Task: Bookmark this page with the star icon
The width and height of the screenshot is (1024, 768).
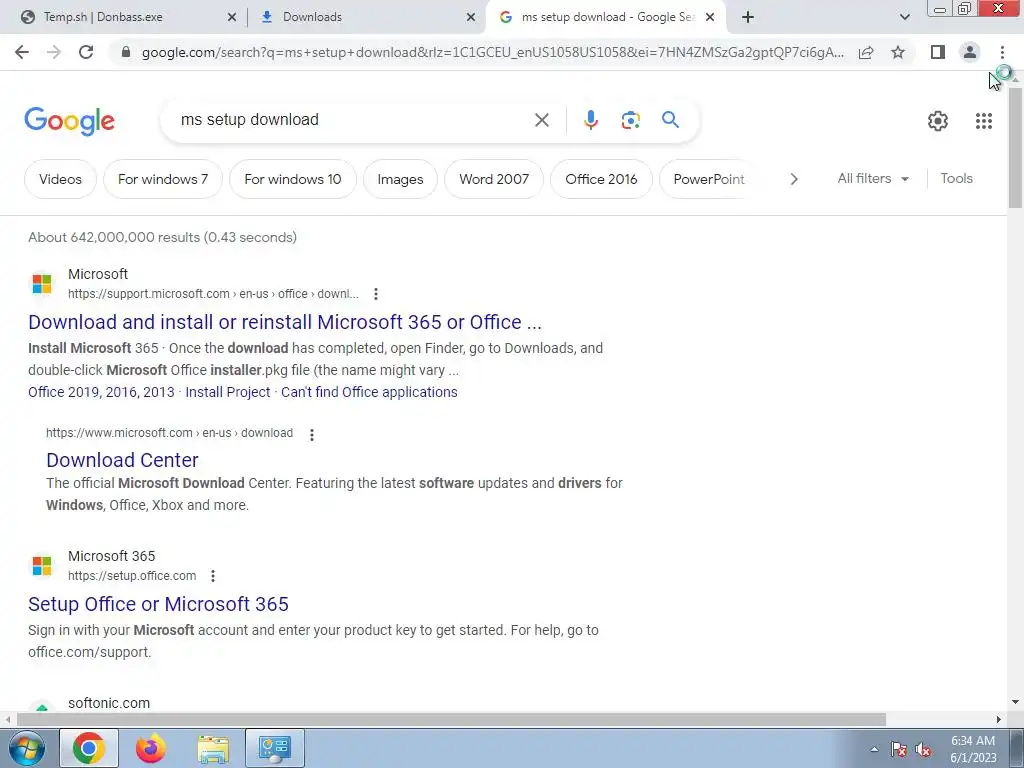Action: 898,52
